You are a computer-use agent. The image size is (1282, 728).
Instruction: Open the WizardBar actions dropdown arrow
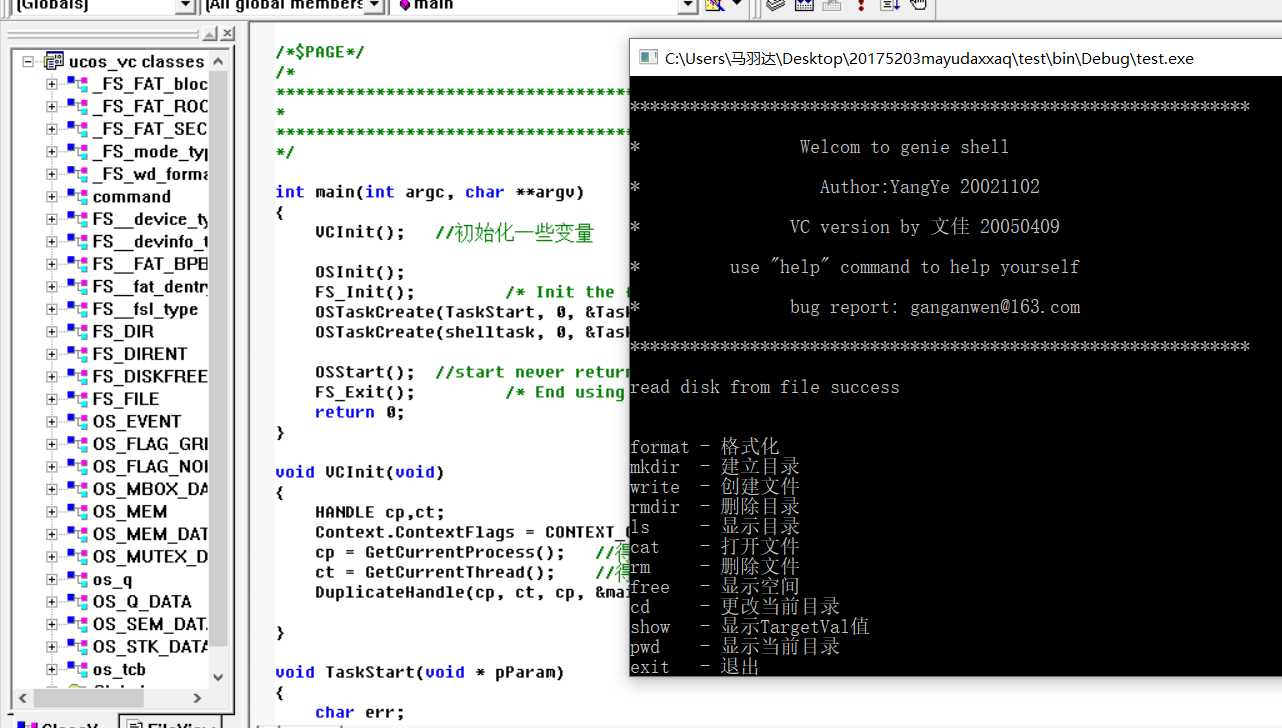coord(737,5)
